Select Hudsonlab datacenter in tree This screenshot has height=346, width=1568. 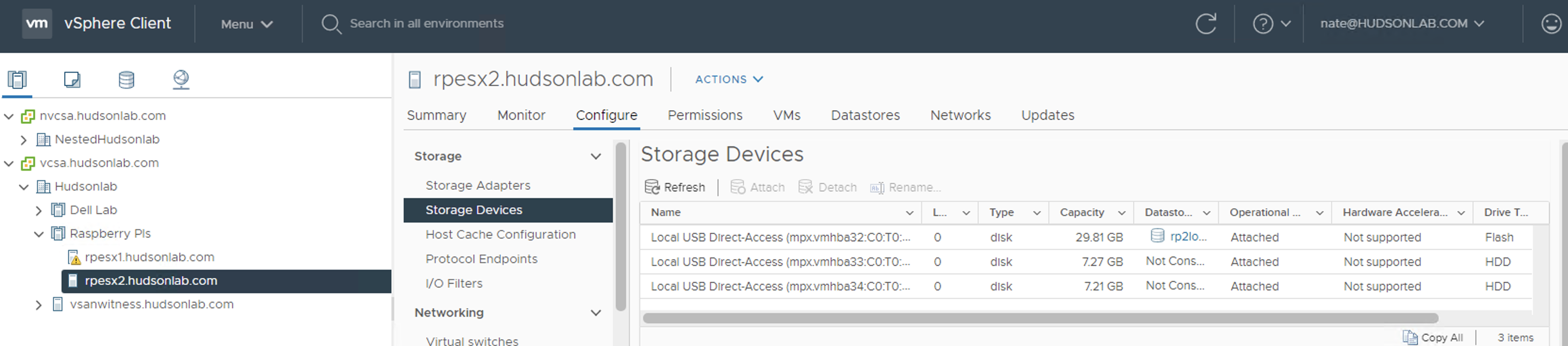coord(86,186)
